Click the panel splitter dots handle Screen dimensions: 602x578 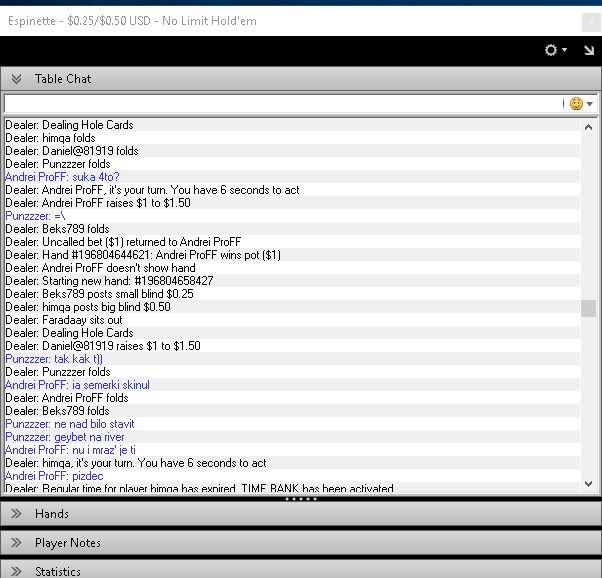(x=301, y=499)
